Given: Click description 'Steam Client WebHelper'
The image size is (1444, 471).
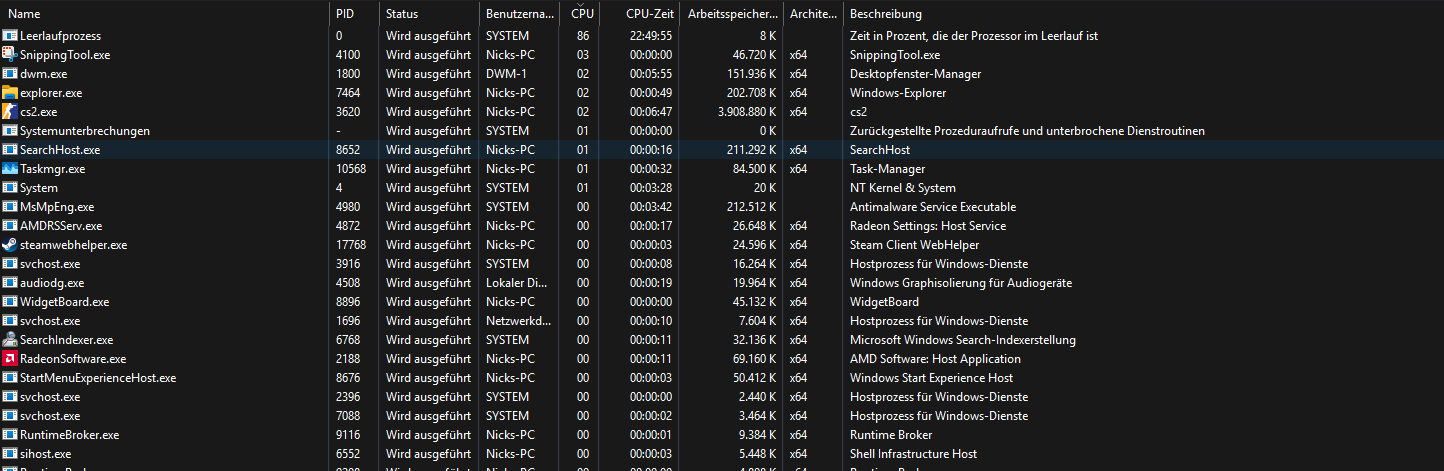Looking at the screenshot, I should pos(914,245).
